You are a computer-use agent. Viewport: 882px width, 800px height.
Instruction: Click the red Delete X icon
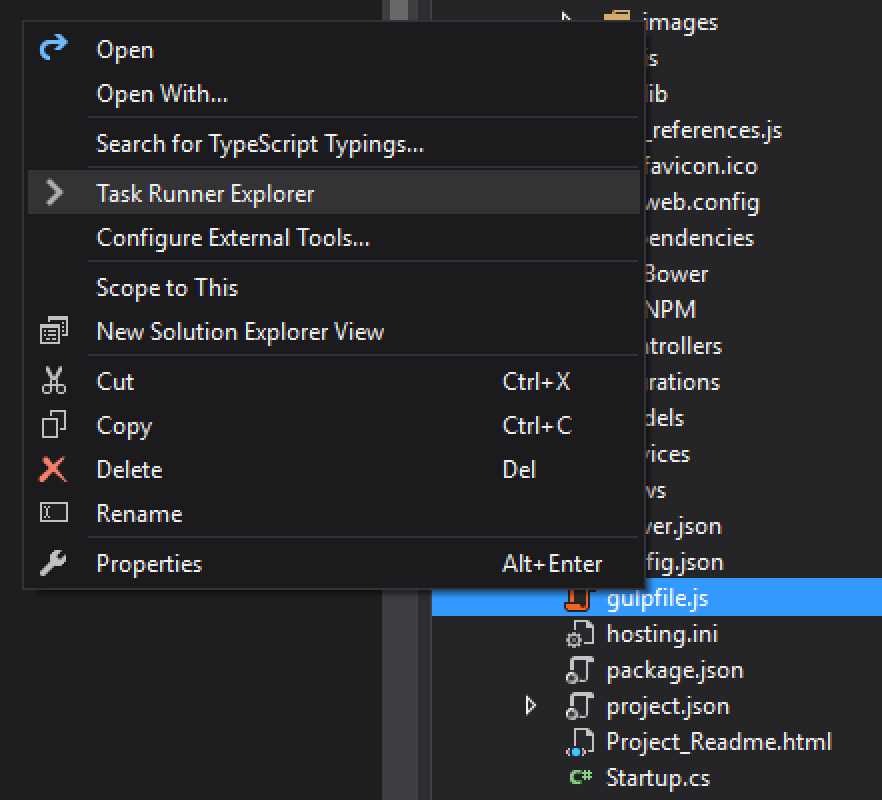point(52,469)
